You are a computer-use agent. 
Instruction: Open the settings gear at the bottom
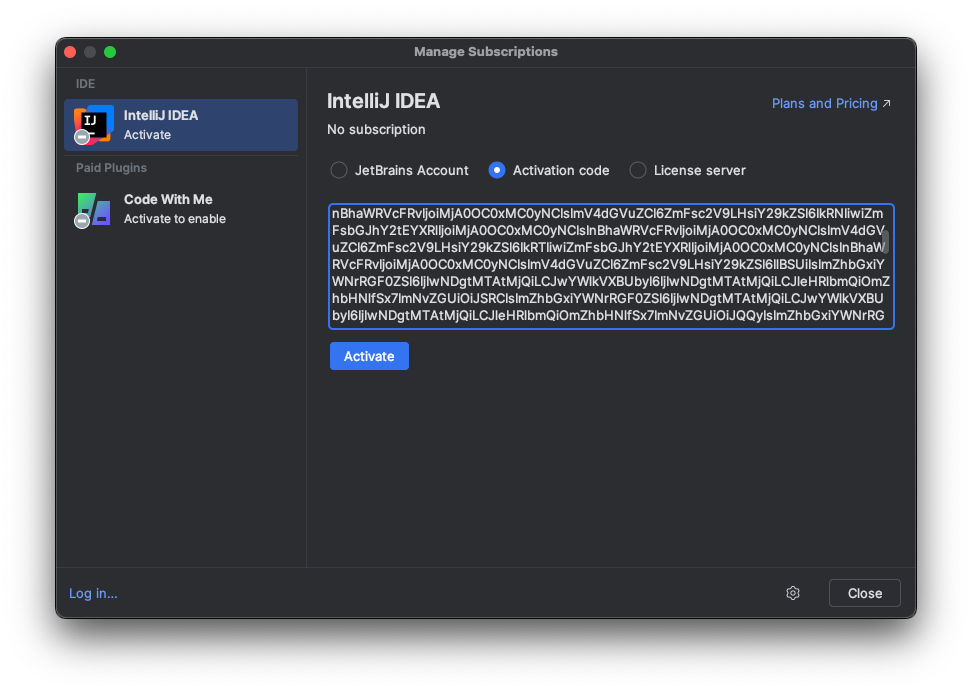click(793, 593)
